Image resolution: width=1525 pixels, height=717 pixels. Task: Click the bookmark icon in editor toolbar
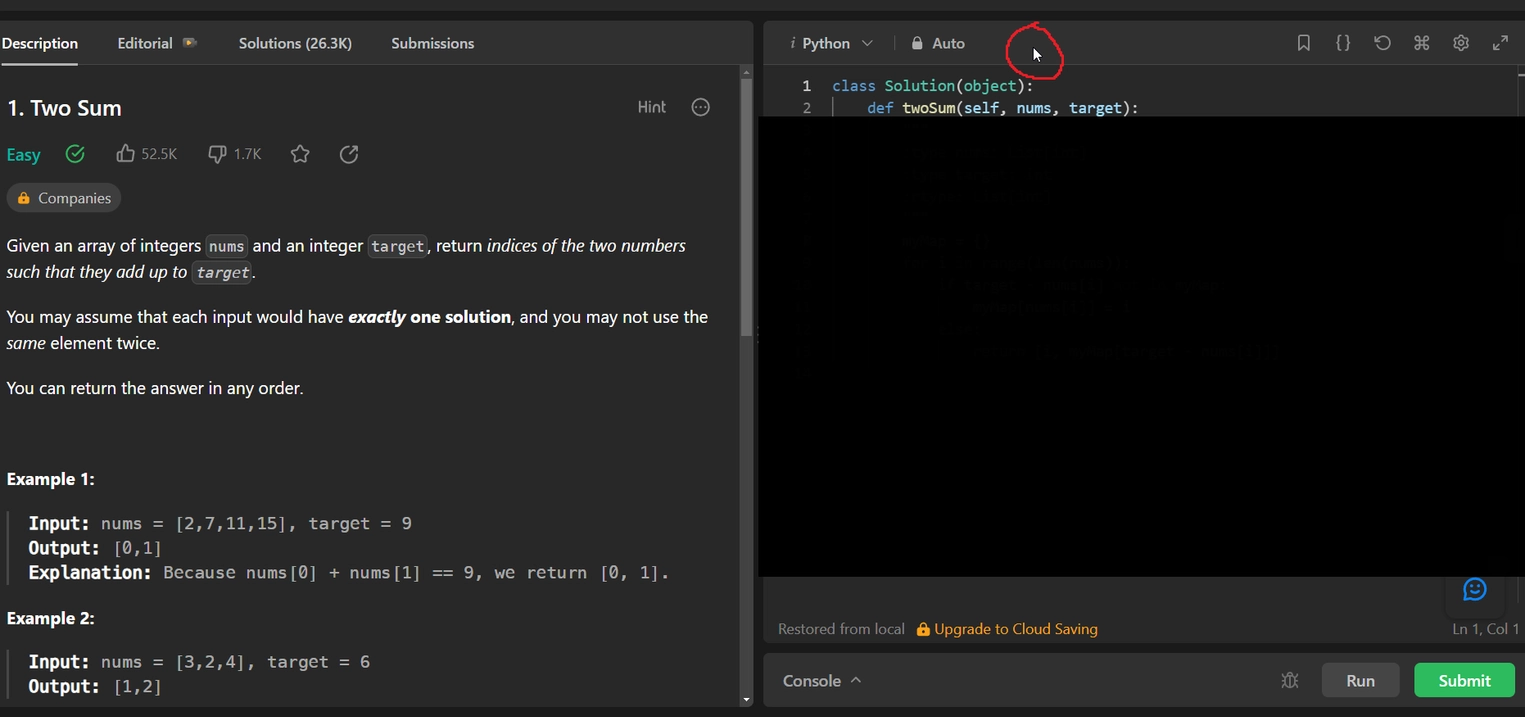pos(1303,43)
